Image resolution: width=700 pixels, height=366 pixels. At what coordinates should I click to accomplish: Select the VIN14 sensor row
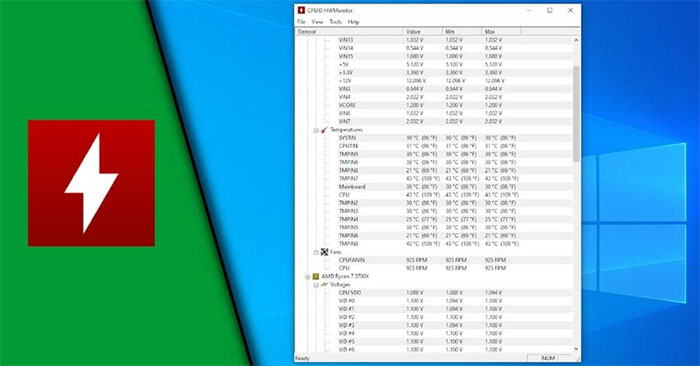click(434, 48)
